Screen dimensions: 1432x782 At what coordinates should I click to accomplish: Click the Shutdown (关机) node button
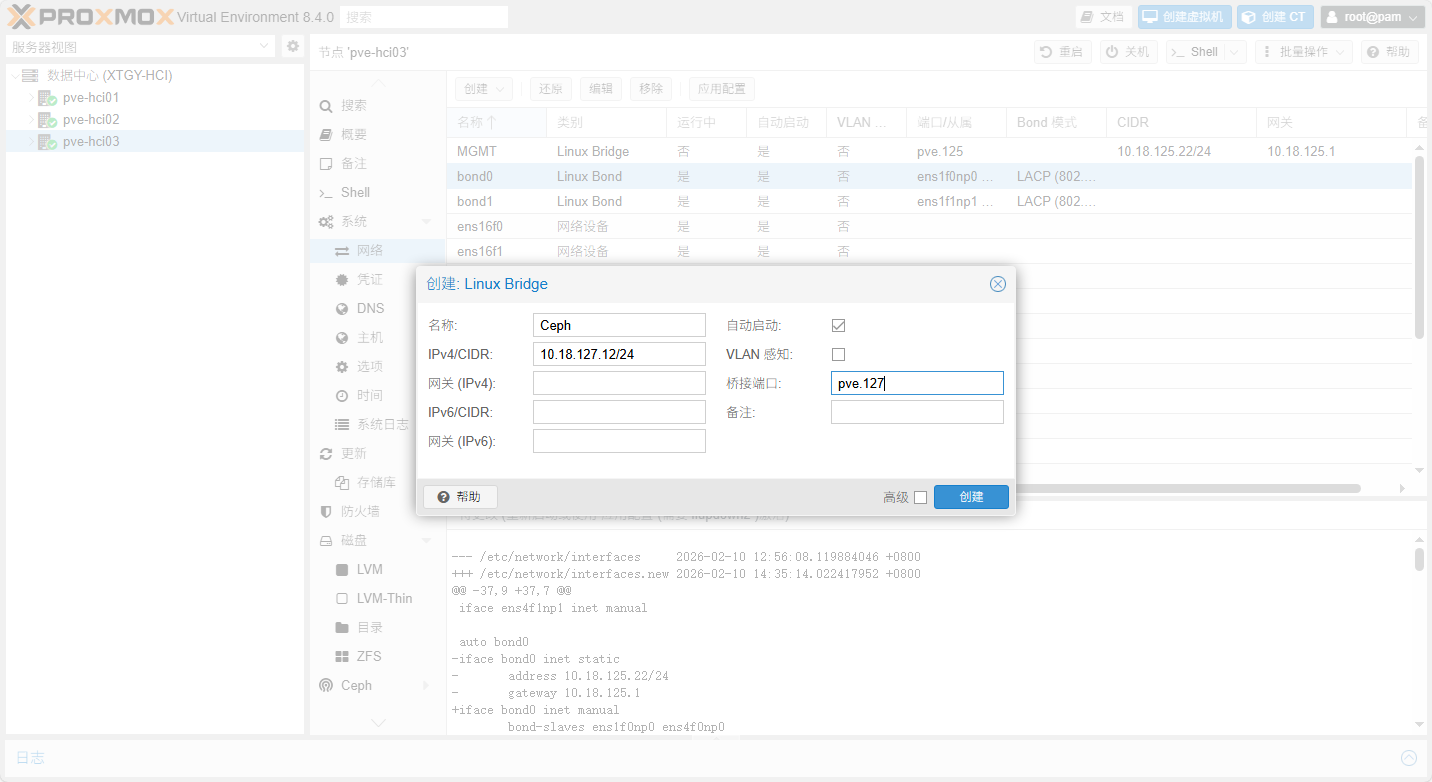1129,52
